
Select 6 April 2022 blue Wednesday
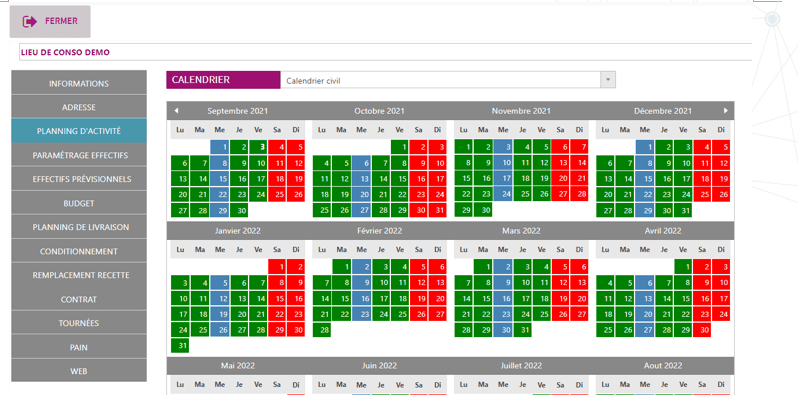[644, 283]
